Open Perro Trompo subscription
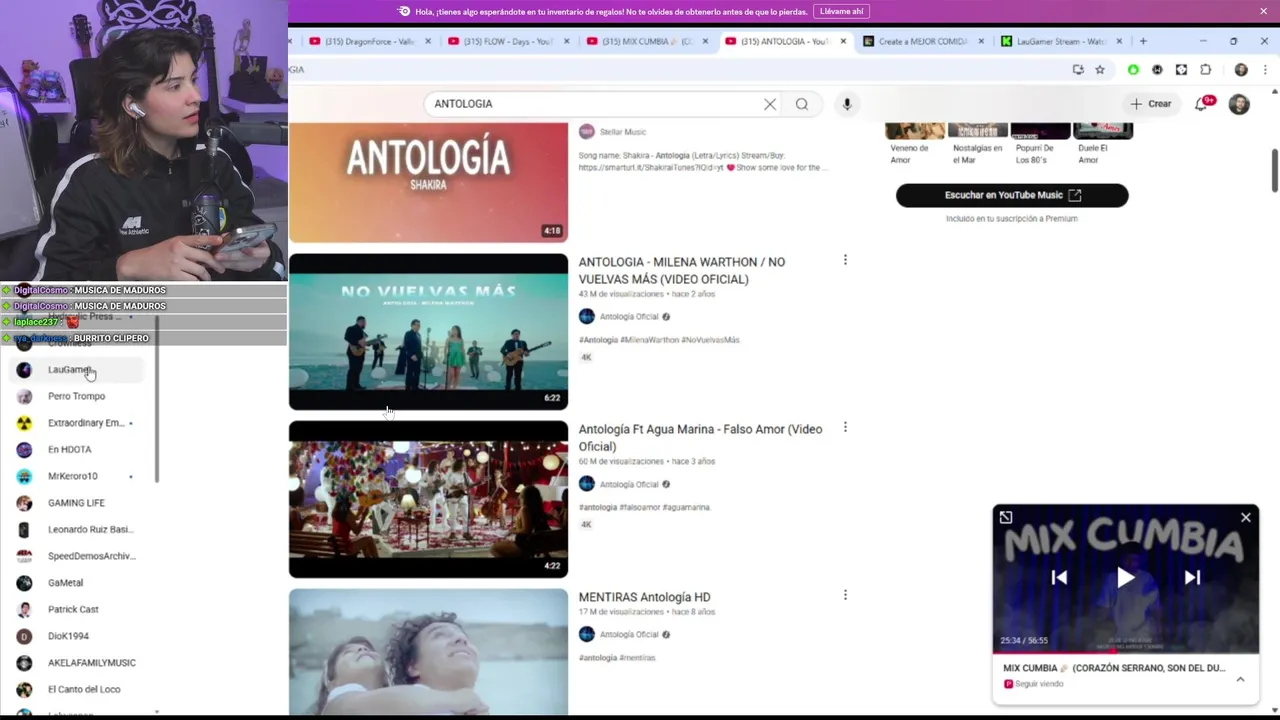 [x=77, y=396]
